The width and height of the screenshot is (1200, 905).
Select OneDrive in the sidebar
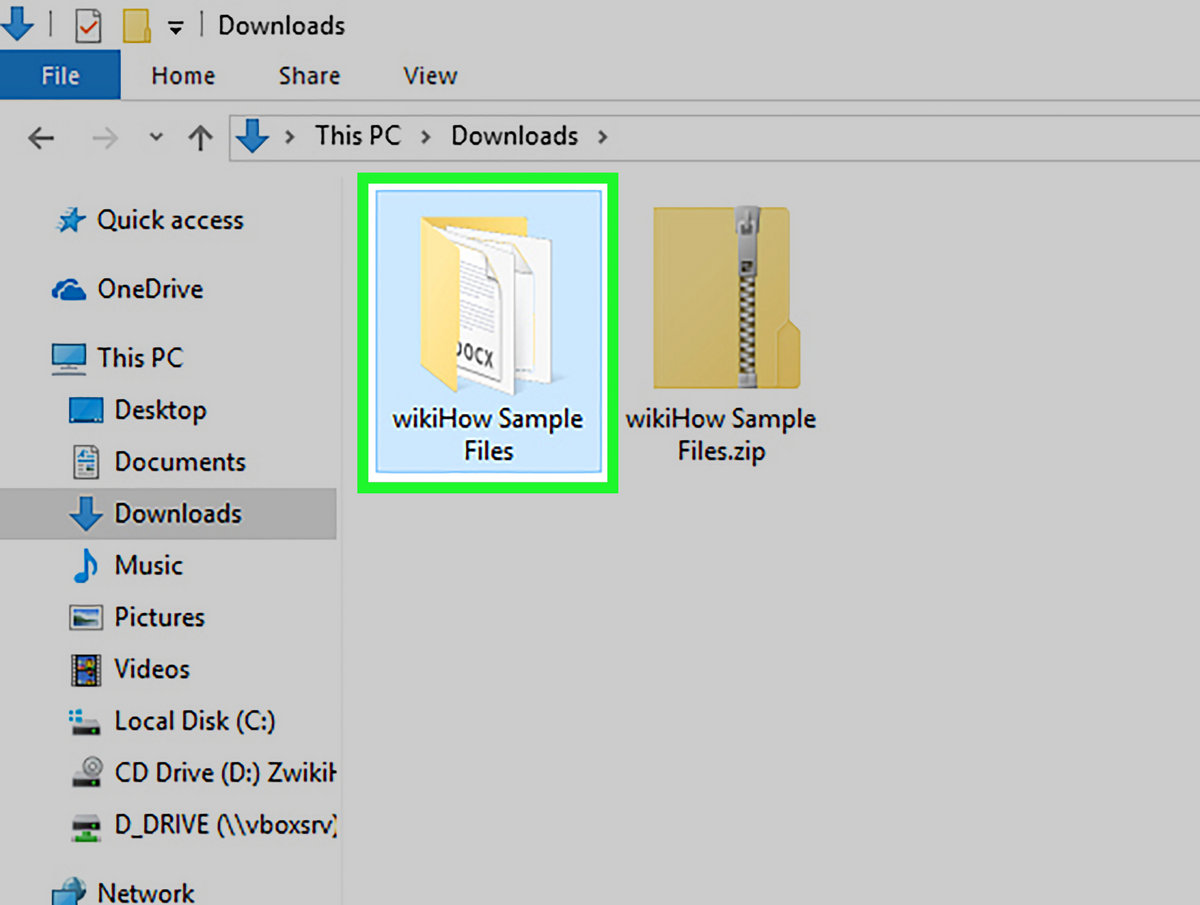[x=150, y=290]
